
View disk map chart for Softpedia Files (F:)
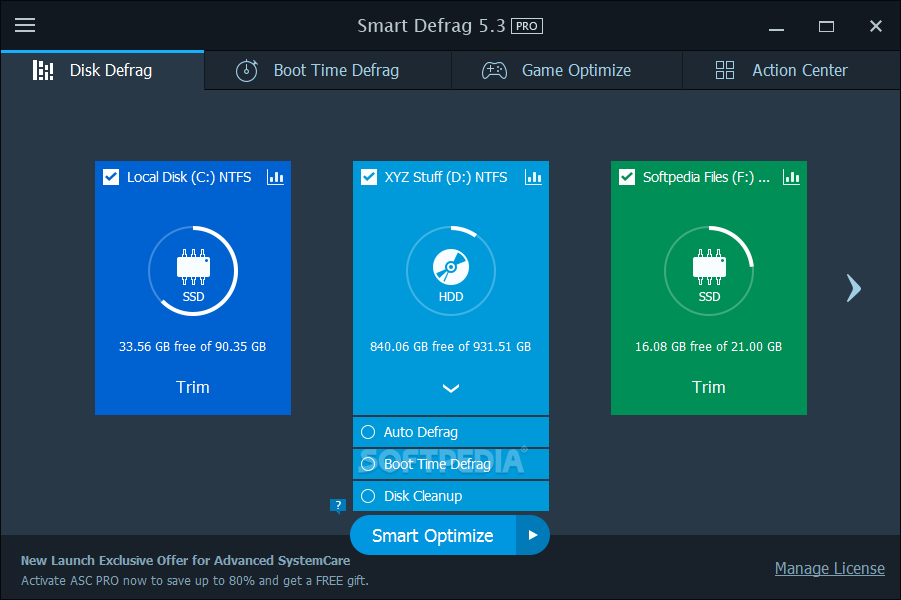791,177
